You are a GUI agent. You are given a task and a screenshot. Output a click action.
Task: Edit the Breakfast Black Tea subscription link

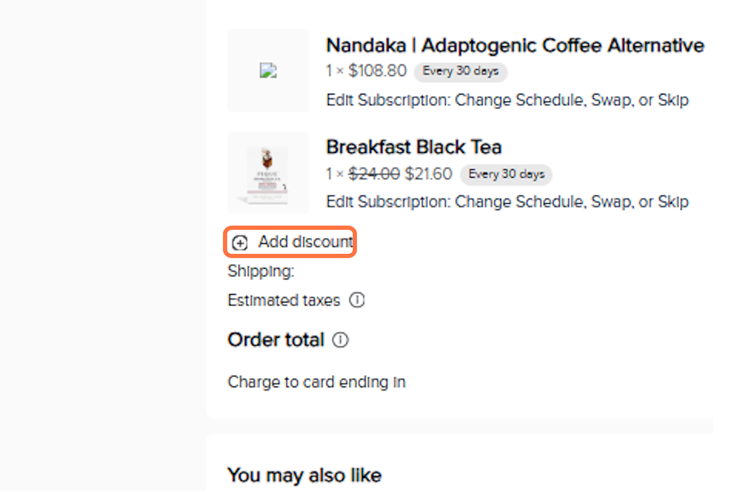507,202
